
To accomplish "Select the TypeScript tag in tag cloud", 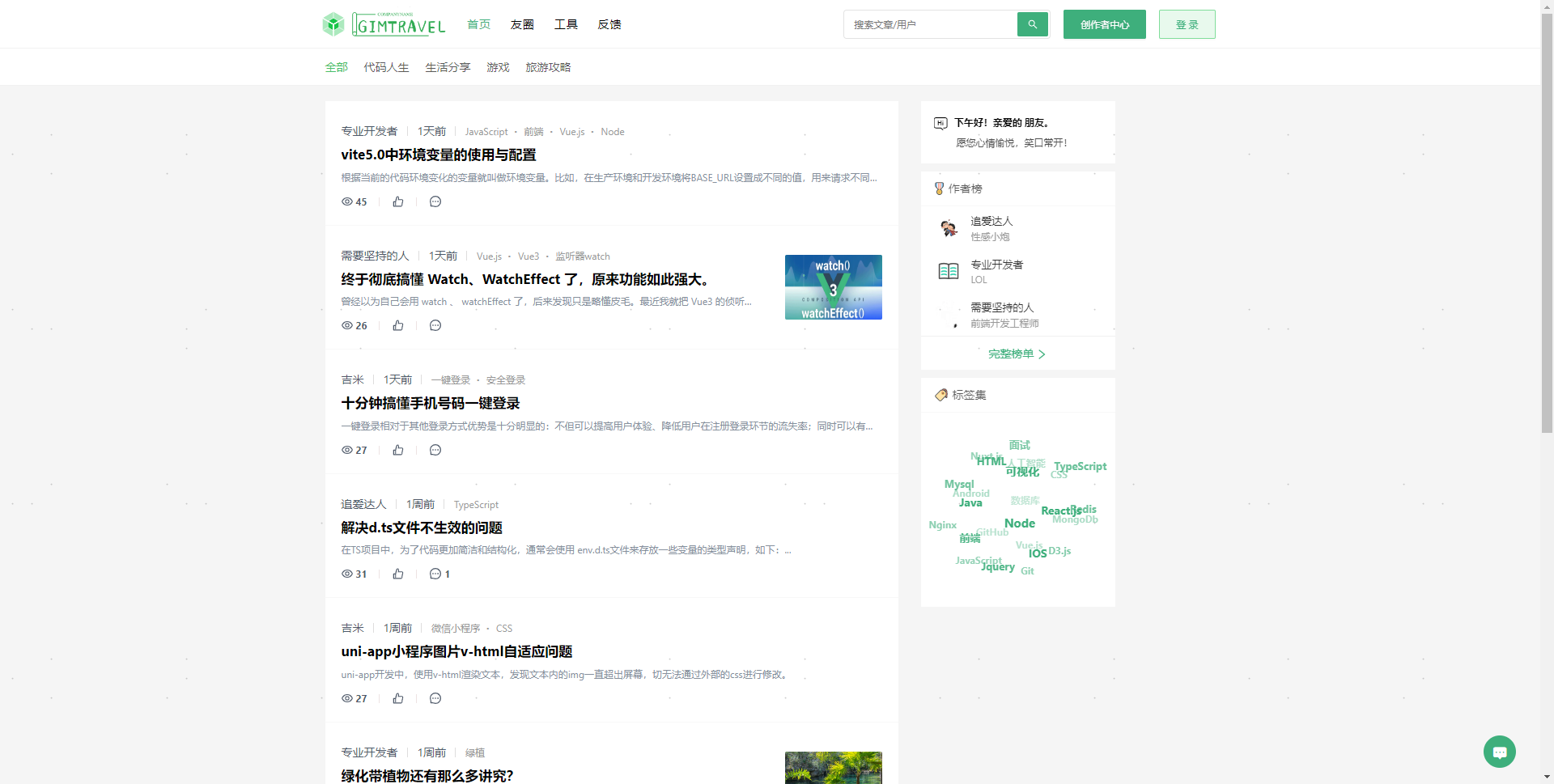I will click(x=1080, y=466).
